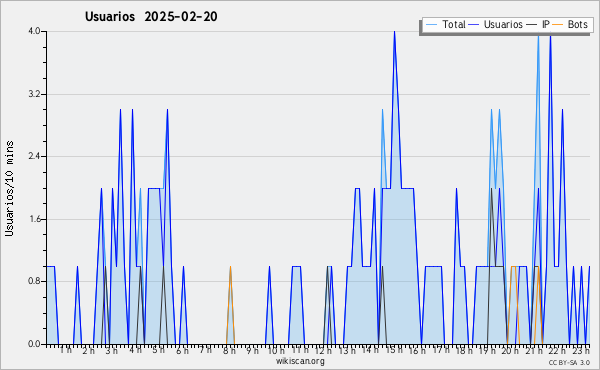
Task: Click the 'Usuarios' legend entry
Action: (503, 24)
